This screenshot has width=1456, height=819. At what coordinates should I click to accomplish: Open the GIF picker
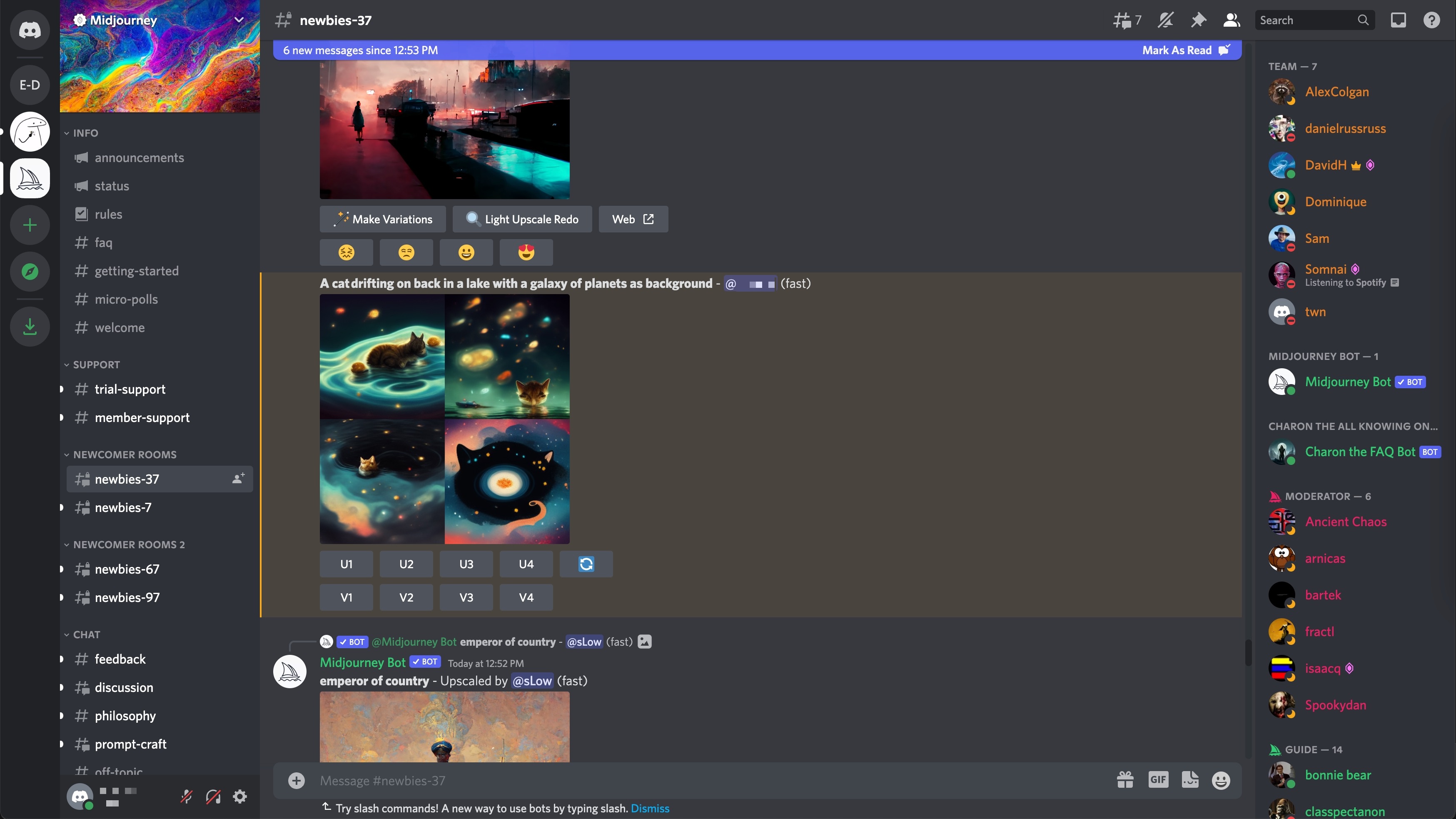point(1157,780)
